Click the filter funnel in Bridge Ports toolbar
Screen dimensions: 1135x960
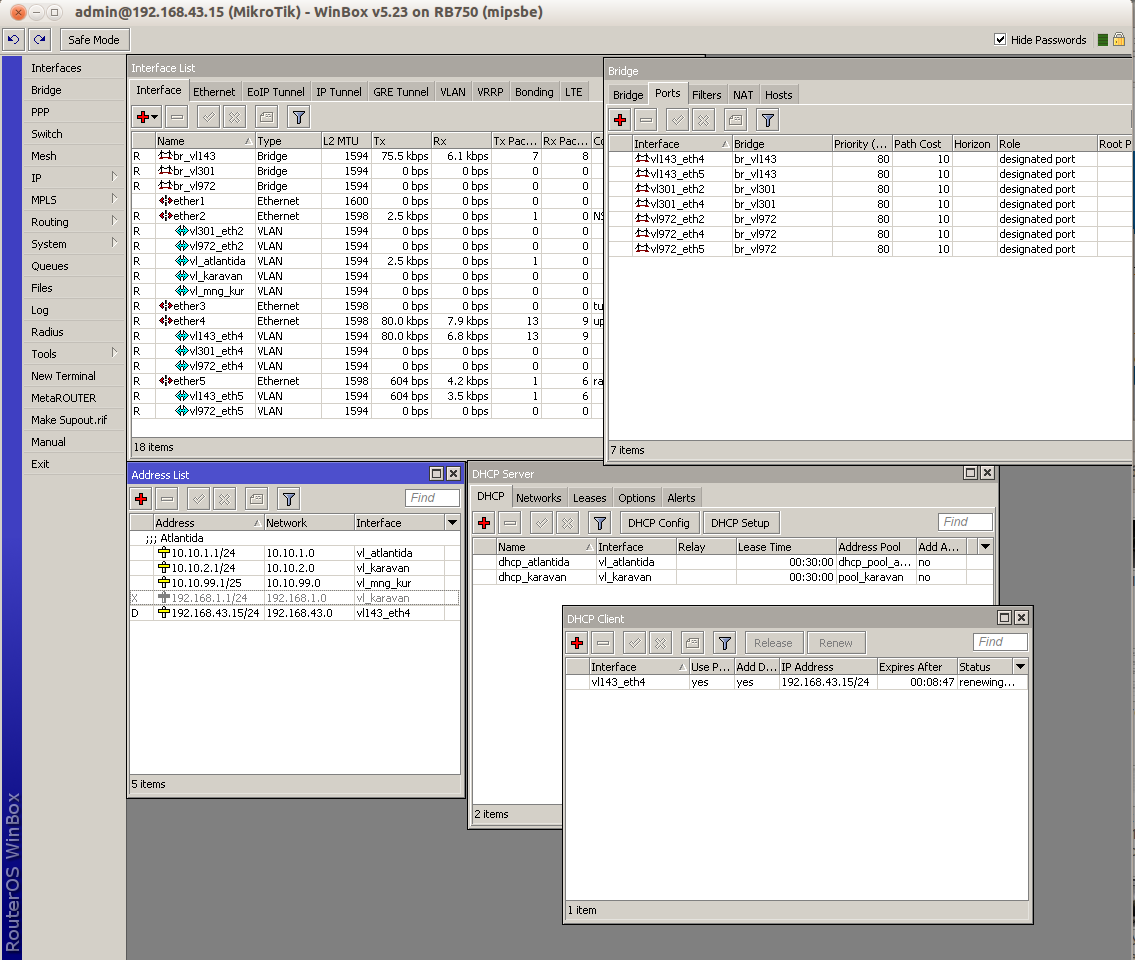pyautogui.click(x=767, y=120)
